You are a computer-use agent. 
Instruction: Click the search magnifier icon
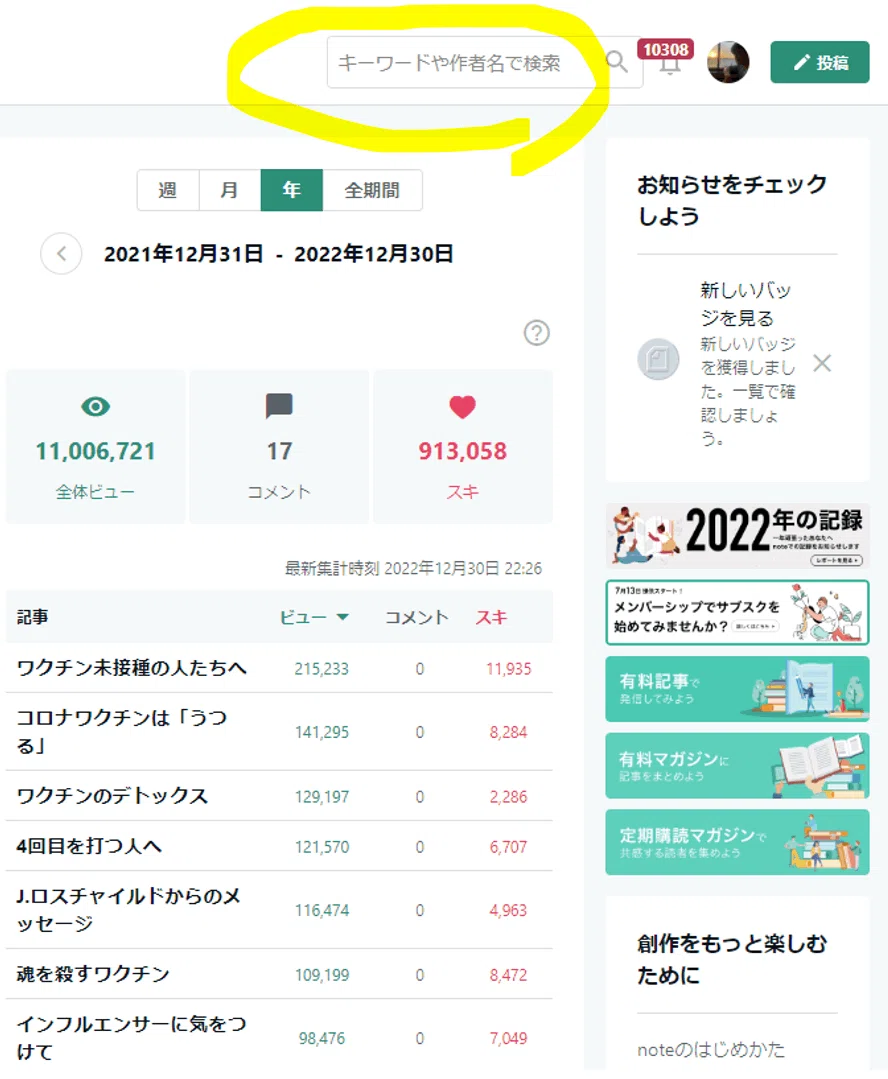click(x=617, y=62)
